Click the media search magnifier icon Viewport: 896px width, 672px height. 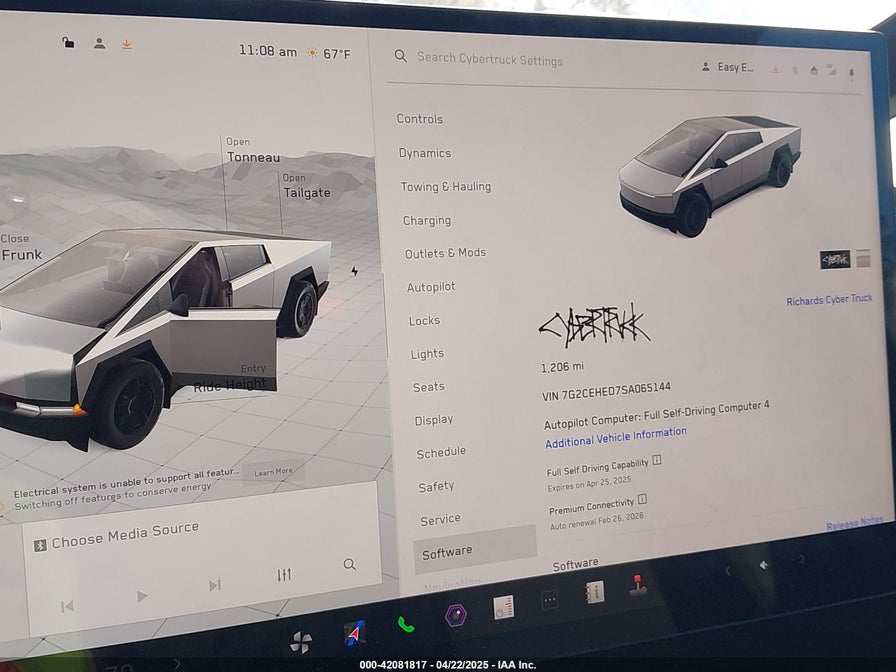349,564
